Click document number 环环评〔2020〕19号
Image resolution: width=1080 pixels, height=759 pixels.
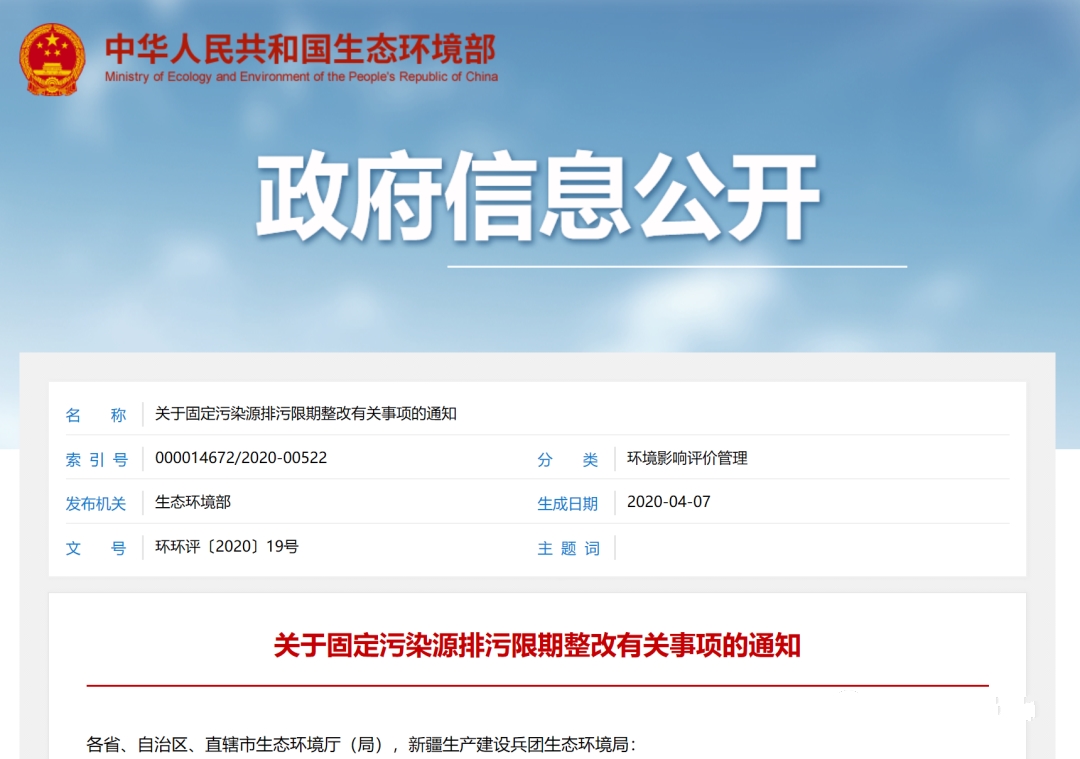[x=227, y=546]
